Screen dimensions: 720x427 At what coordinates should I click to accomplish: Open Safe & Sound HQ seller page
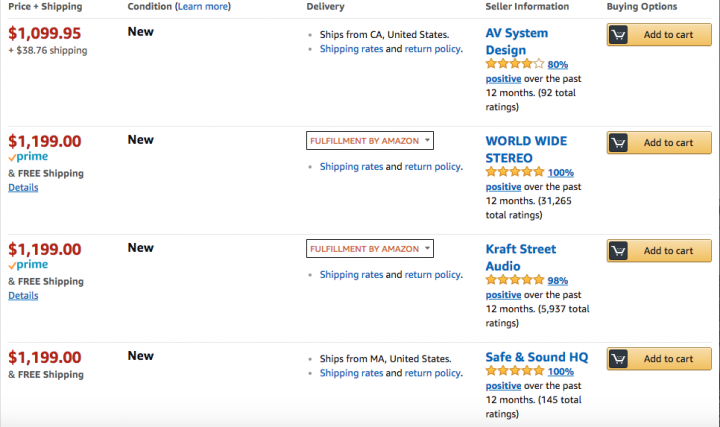pos(537,357)
